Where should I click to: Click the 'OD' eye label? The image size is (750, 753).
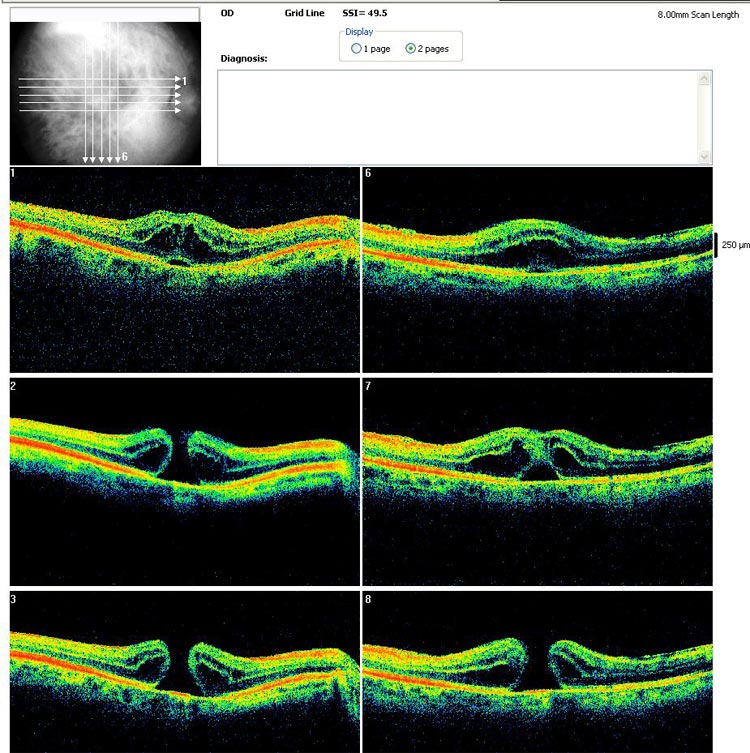(x=227, y=13)
